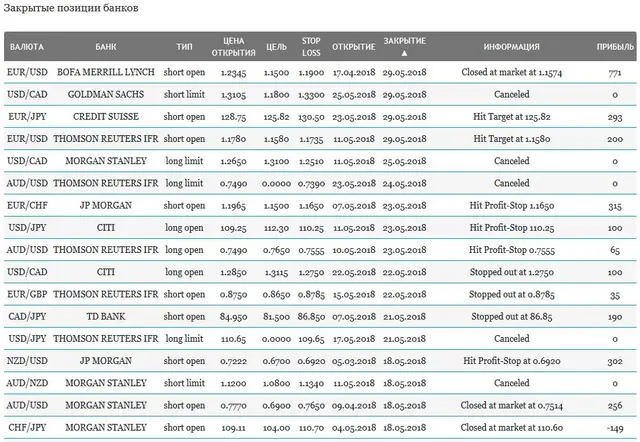The width and height of the screenshot is (640, 442).
Task: Click the 256 profit value
Action: 615,406
